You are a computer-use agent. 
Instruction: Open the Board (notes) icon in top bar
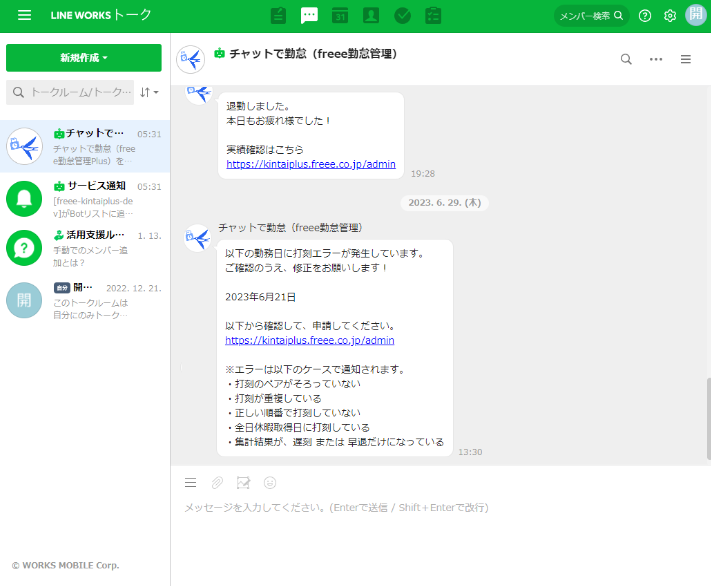point(278,15)
